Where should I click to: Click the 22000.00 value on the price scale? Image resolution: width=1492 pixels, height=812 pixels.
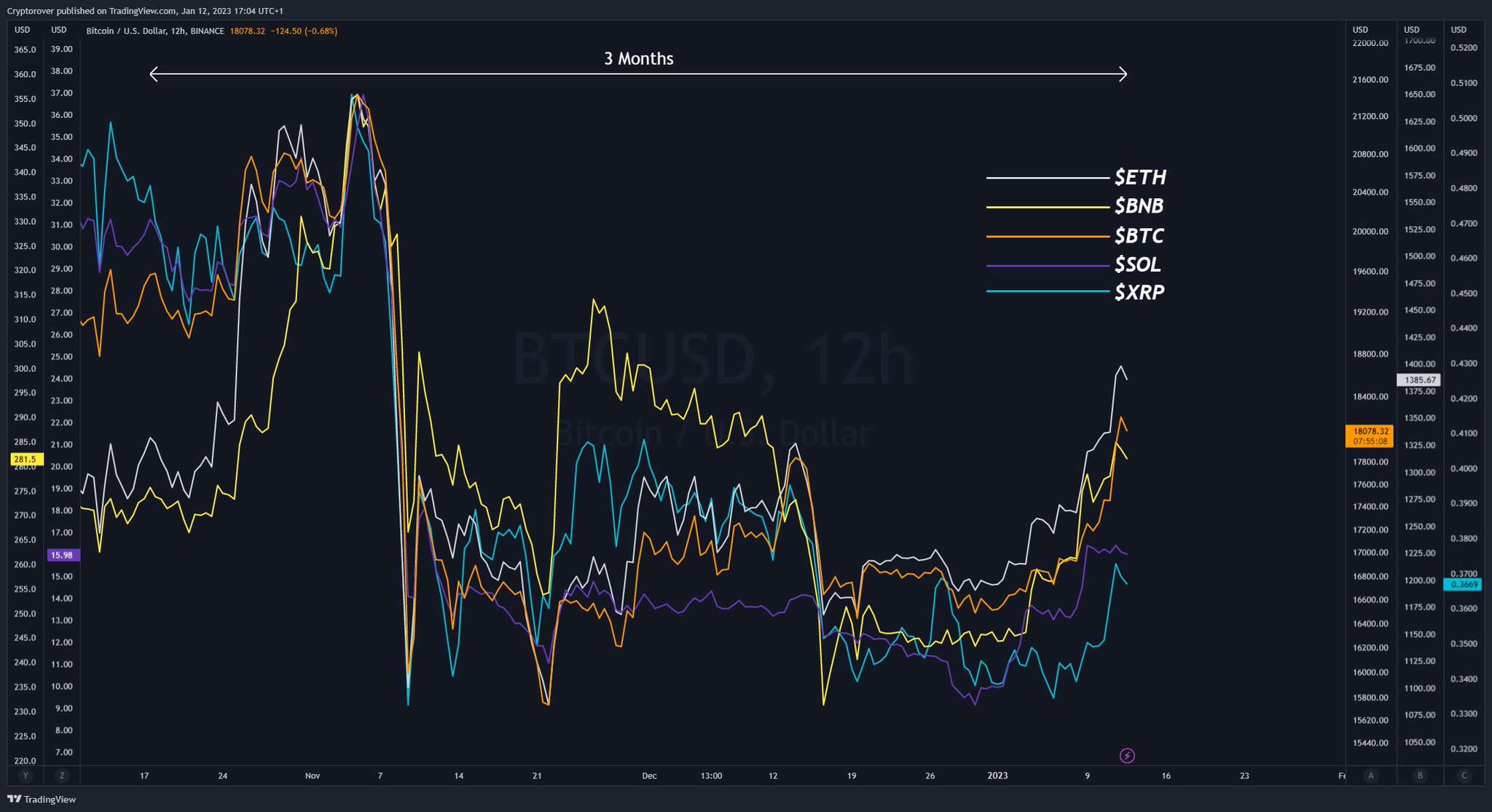tap(1370, 43)
